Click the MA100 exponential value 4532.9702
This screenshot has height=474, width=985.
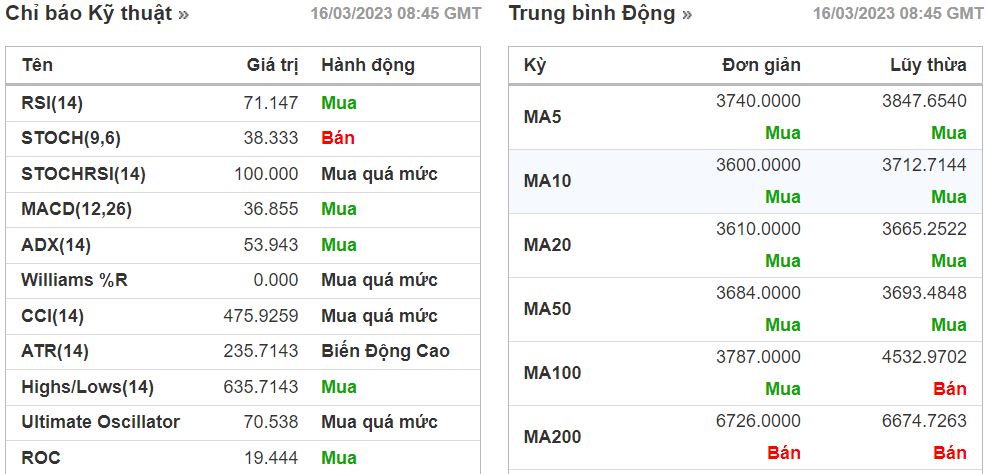[924, 357]
